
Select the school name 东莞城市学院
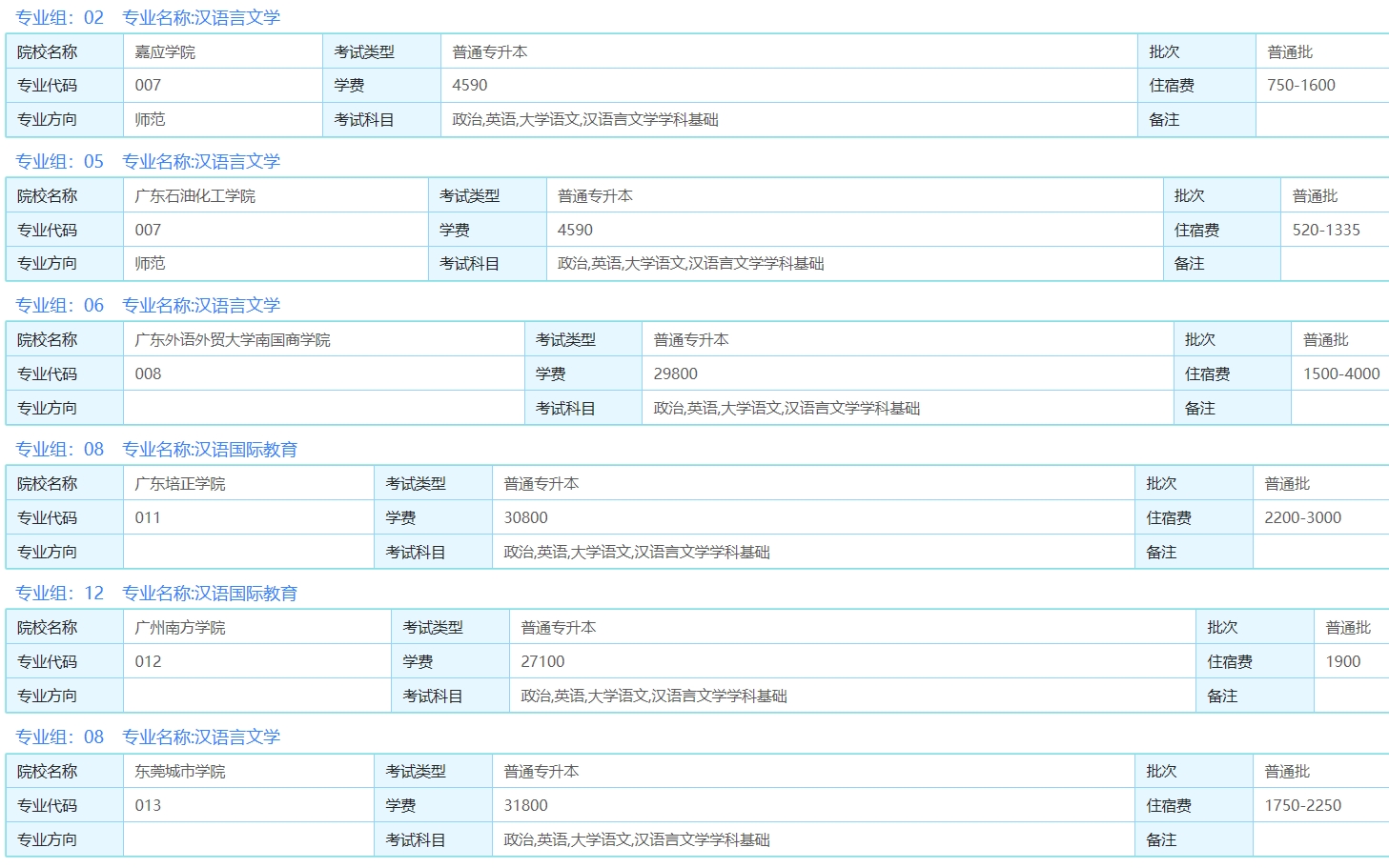[180, 772]
